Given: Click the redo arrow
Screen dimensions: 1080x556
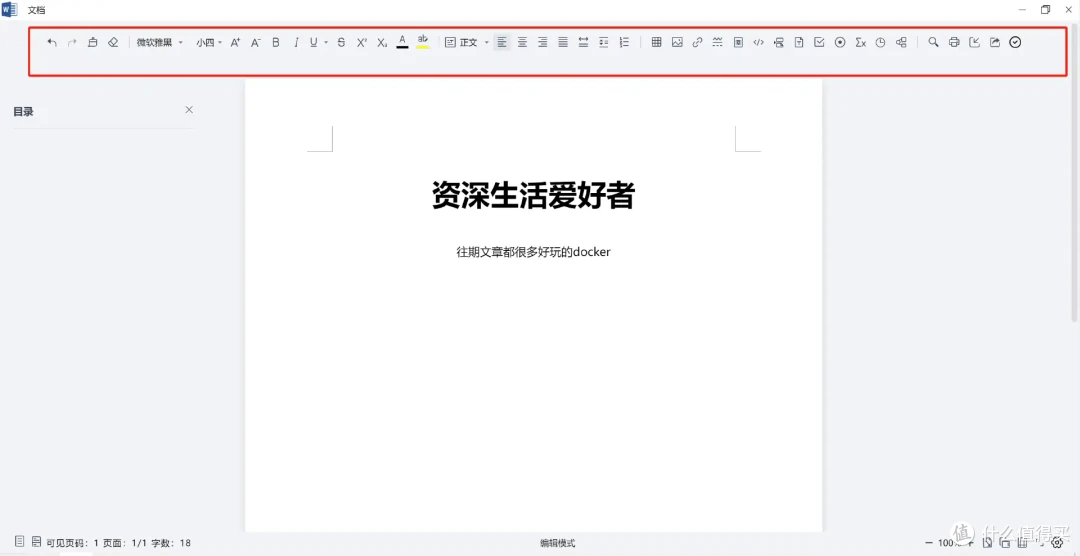Looking at the screenshot, I should click(72, 43).
